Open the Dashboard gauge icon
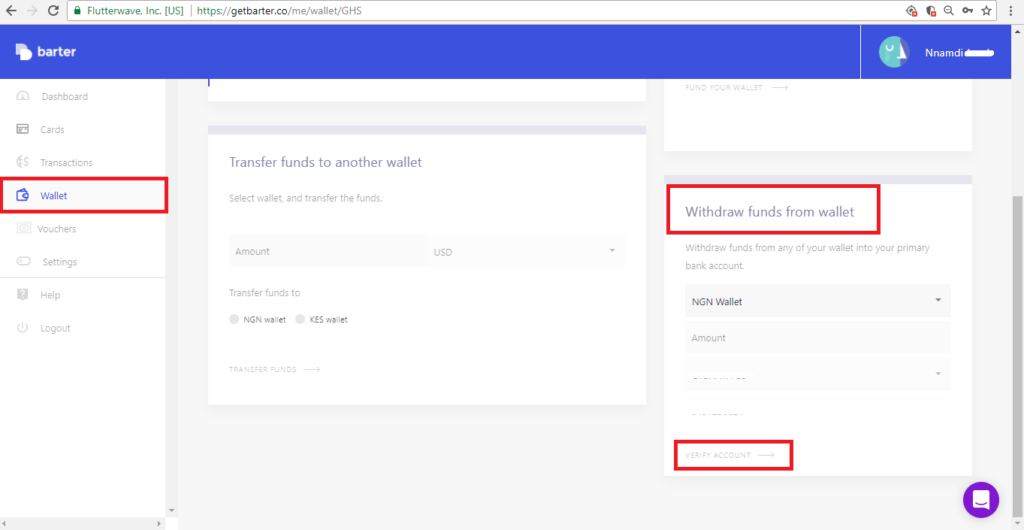The height and width of the screenshot is (530, 1024). 23,96
